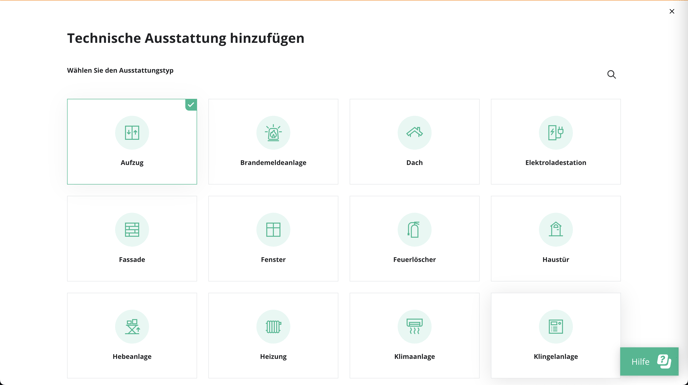Click the Haustür card label
The width and height of the screenshot is (688, 385).
point(555,259)
